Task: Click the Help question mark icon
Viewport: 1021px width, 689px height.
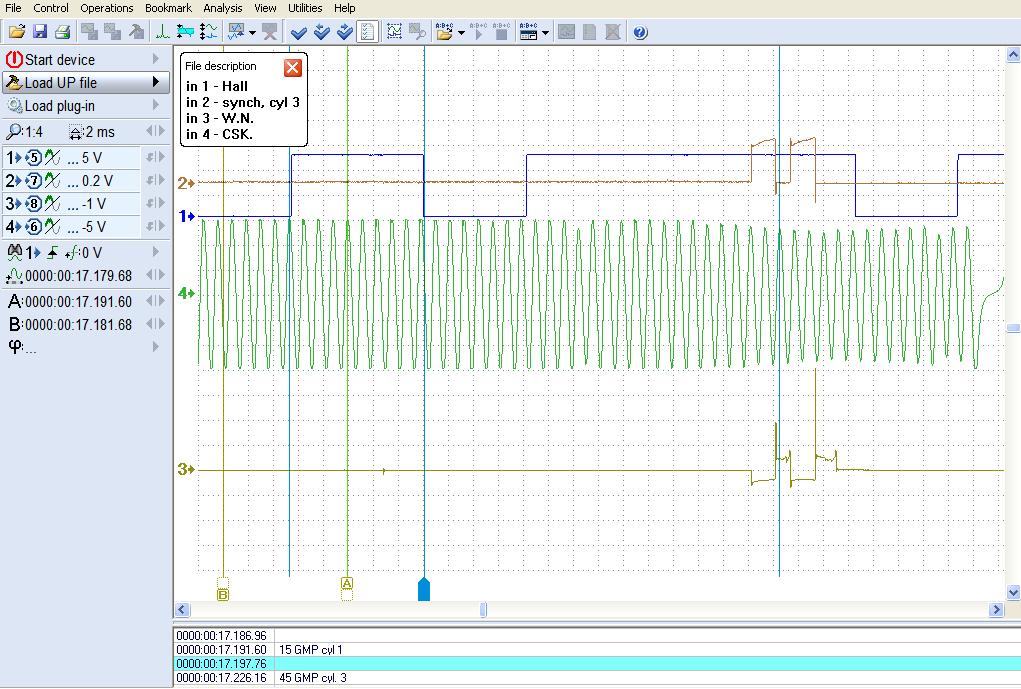Action: (640, 32)
